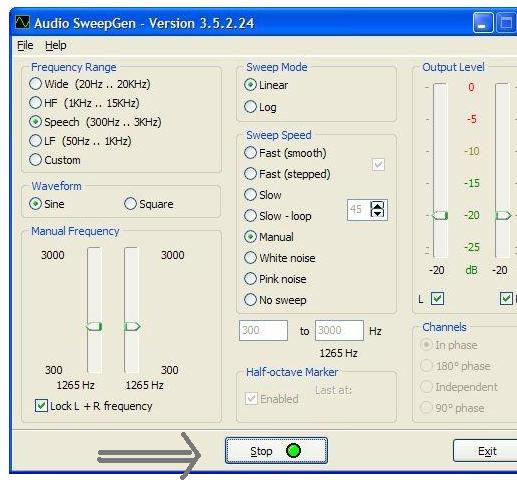The width and height of the screenshot is (517, 487).
Task: Choose Slow sweep speed
Action: coord(263,195)
